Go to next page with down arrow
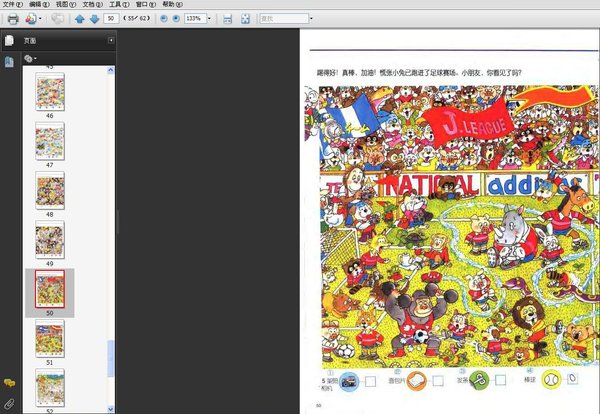 [94, 18]
